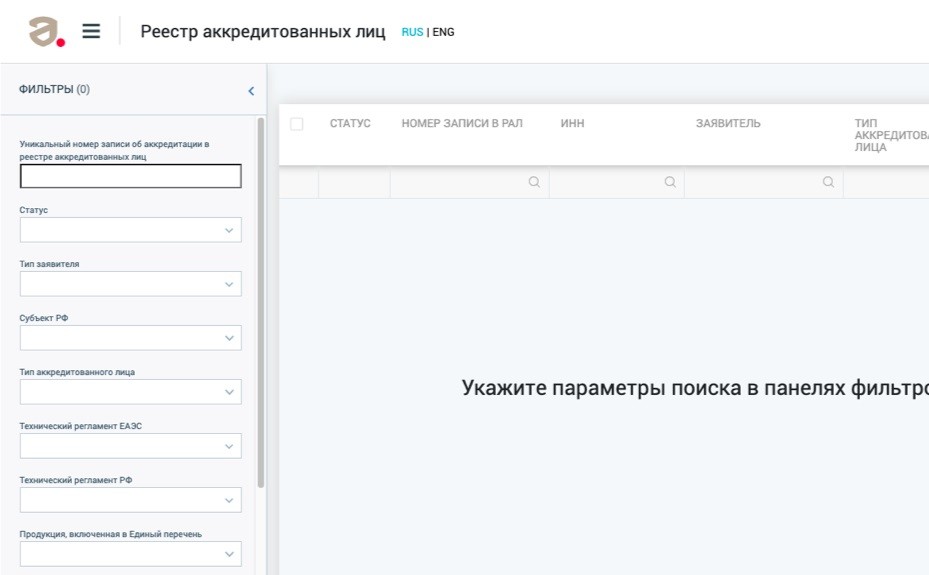929x575 pixels.
Task: Click the Реестр аккредитованных лиц title
Action: pos(262,31)
